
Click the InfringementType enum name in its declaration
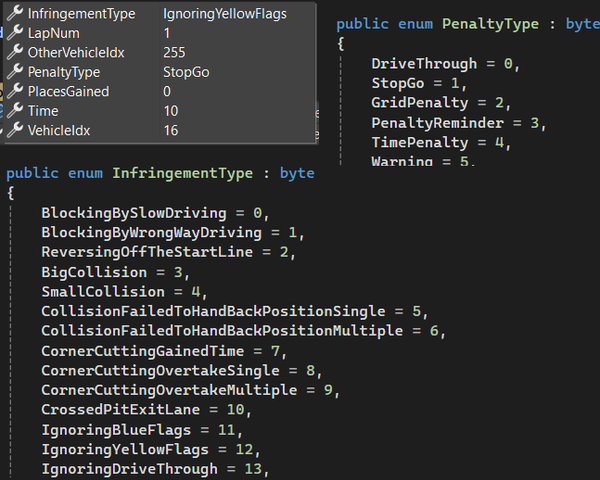182,173
